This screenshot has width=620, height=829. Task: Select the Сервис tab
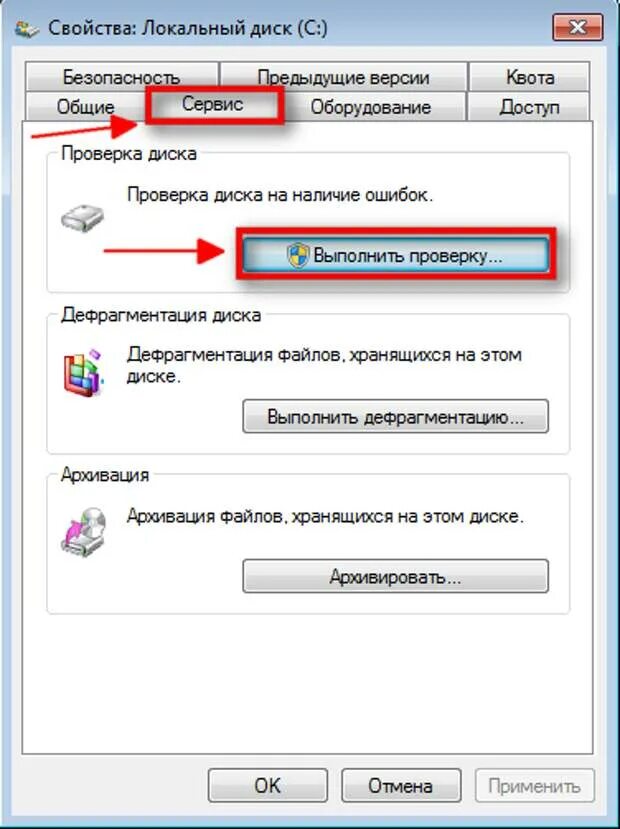(x=213, y=104)
